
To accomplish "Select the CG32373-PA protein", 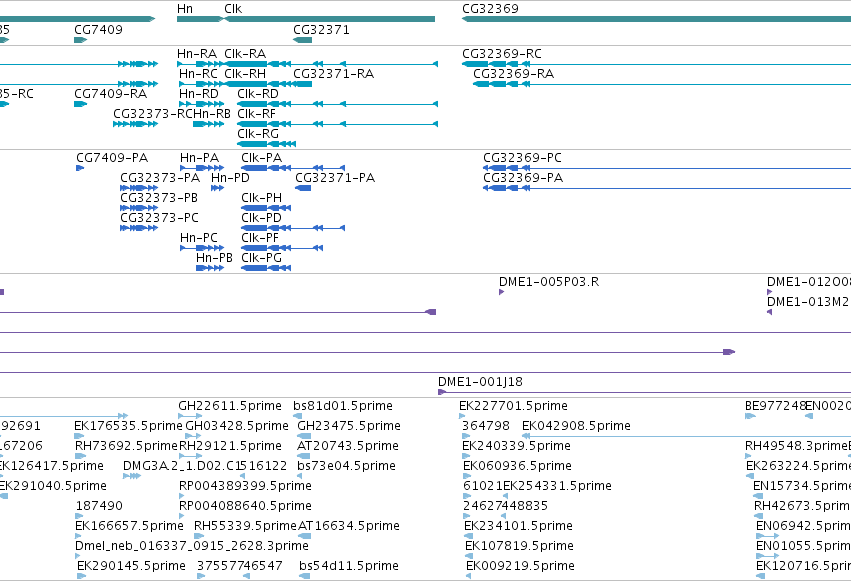I will [x=160, y=178].
